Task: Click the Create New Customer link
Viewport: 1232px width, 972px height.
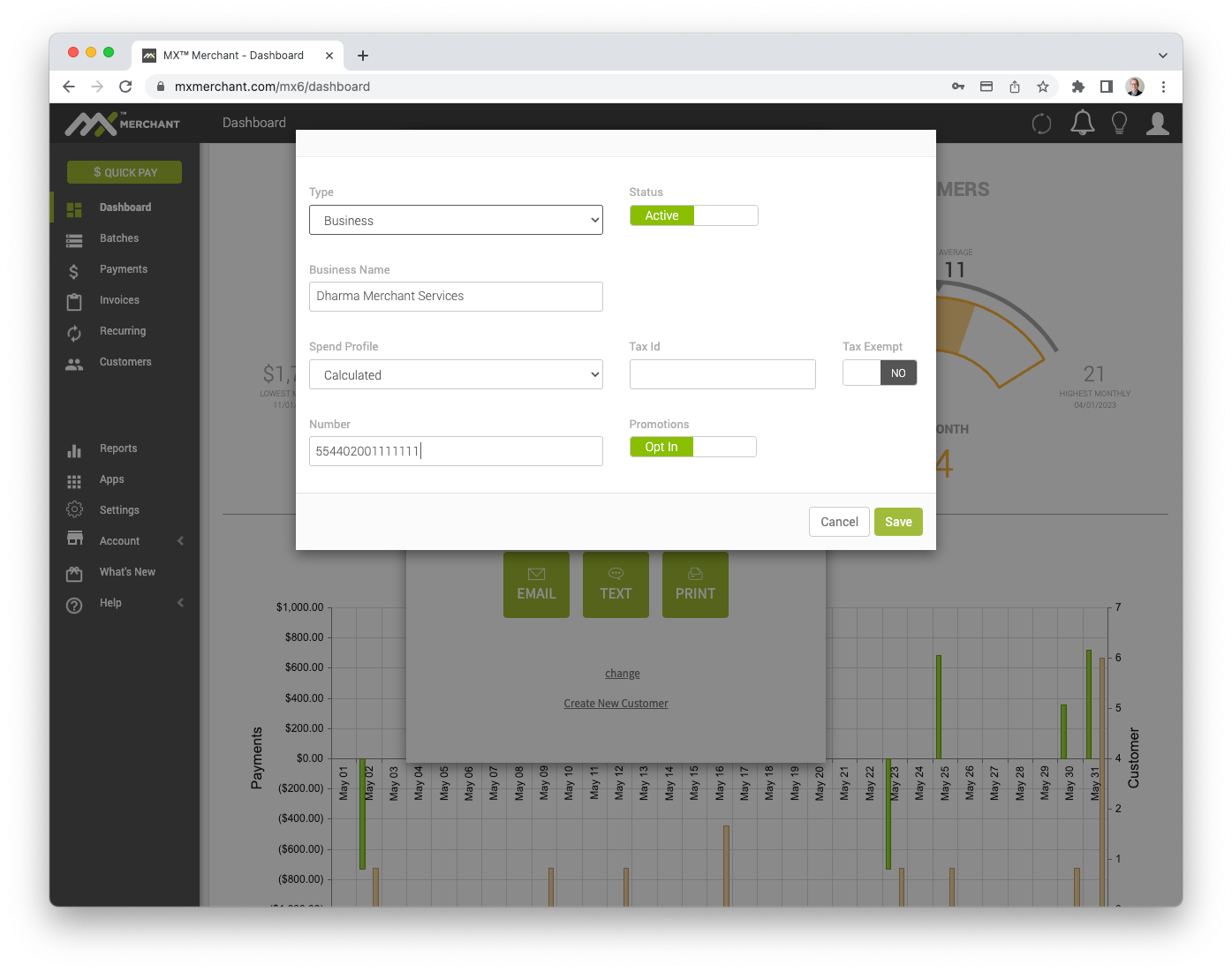Action: pyautogui.click(x=616, y=703)
